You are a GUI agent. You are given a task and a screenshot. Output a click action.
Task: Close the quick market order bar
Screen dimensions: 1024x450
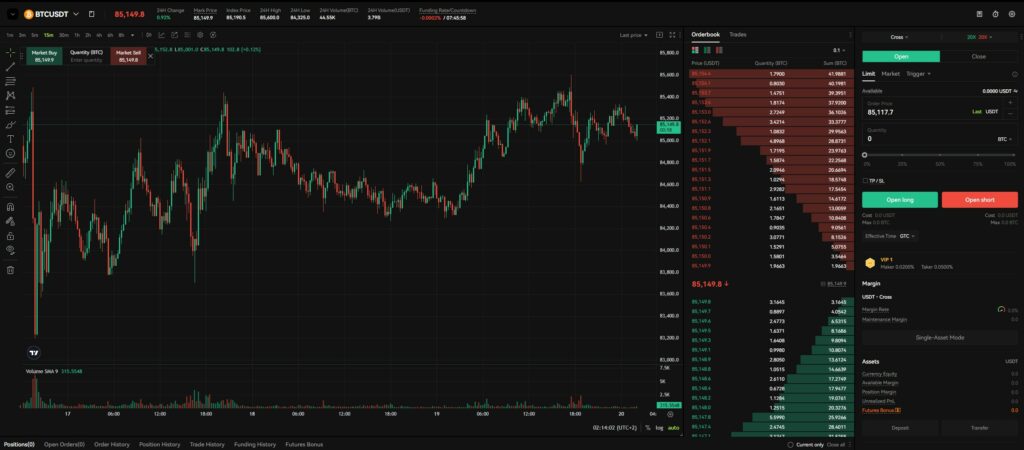tap(151, 56)
